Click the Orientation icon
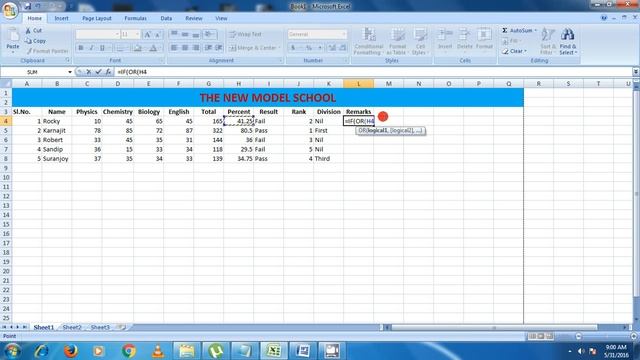Image resolution: width=640 pixels, height=360 pixels. point(209,34)
